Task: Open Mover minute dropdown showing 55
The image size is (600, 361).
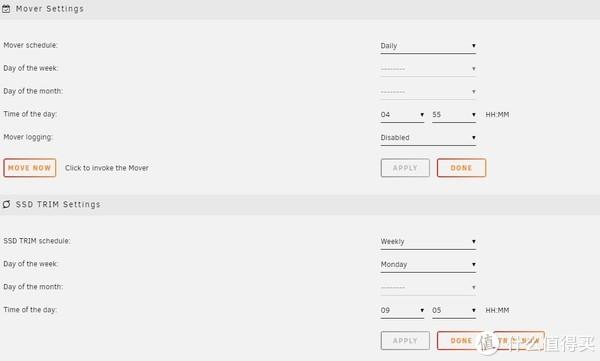Action: tap(454, 115)
